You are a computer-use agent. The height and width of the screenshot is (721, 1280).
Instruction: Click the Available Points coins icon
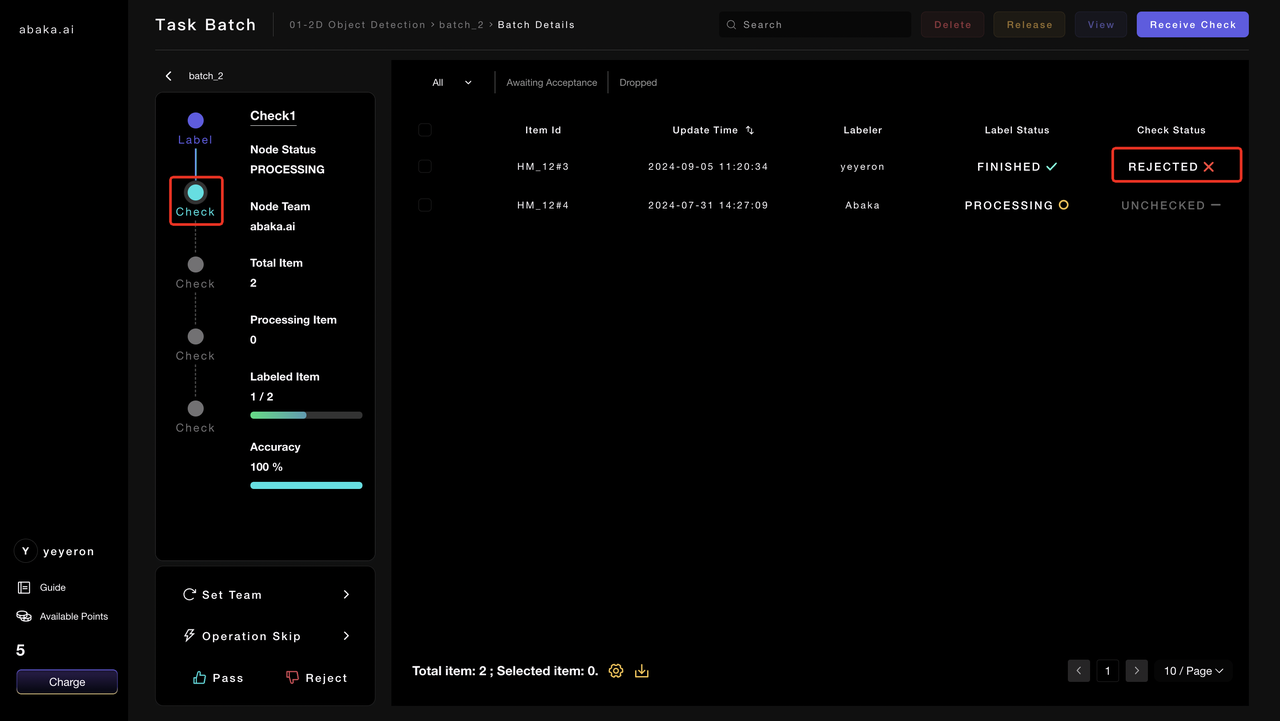(x=24, y=616)
